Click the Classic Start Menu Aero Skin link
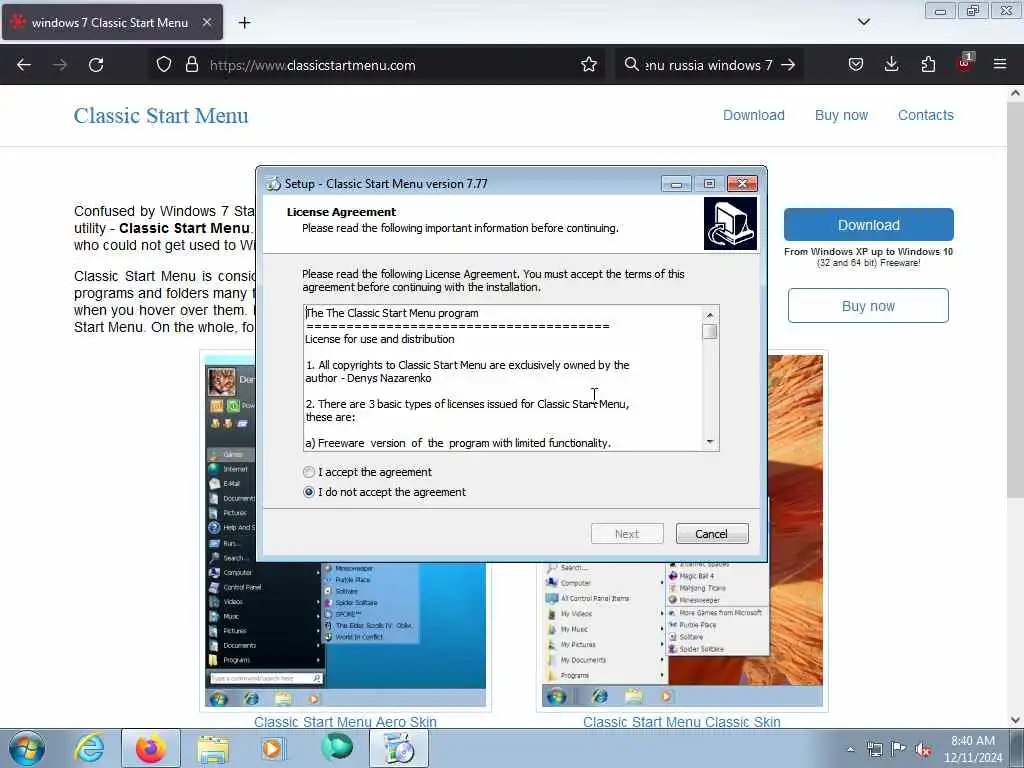 point(345,722)
